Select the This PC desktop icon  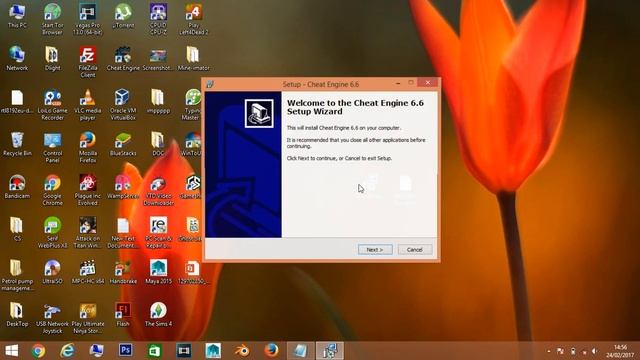(17, 16)
